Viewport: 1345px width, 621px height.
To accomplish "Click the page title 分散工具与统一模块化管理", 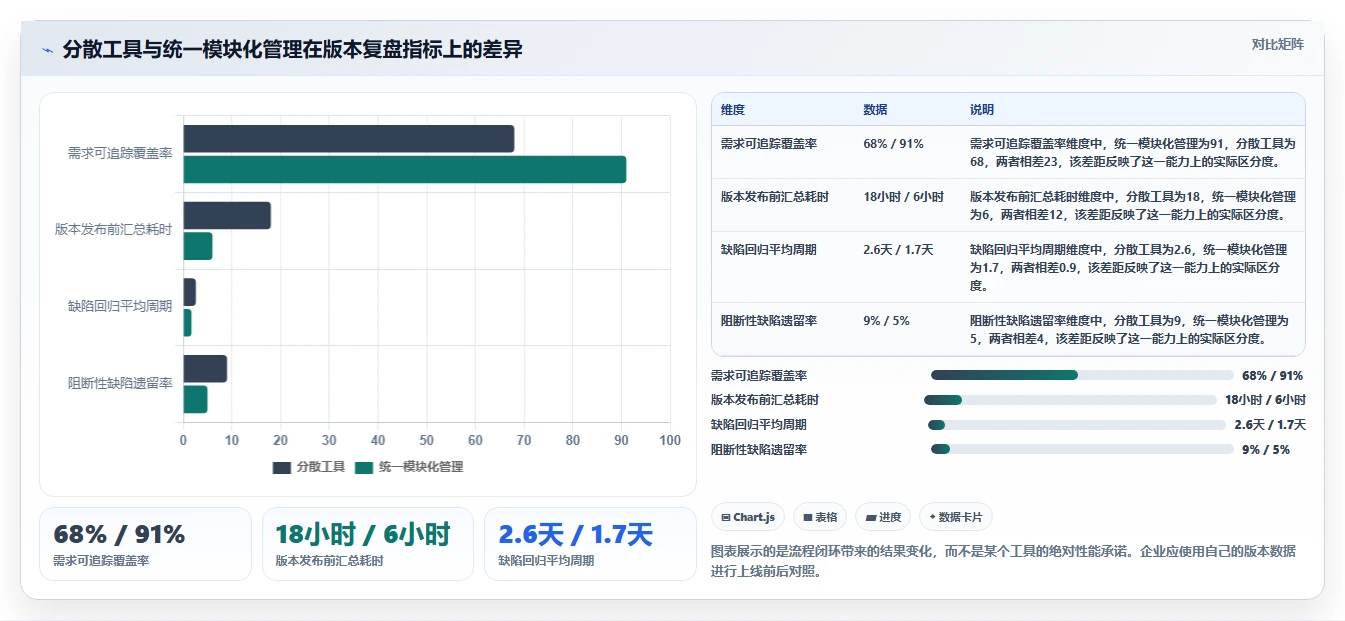I will click(x=292, y=50).
